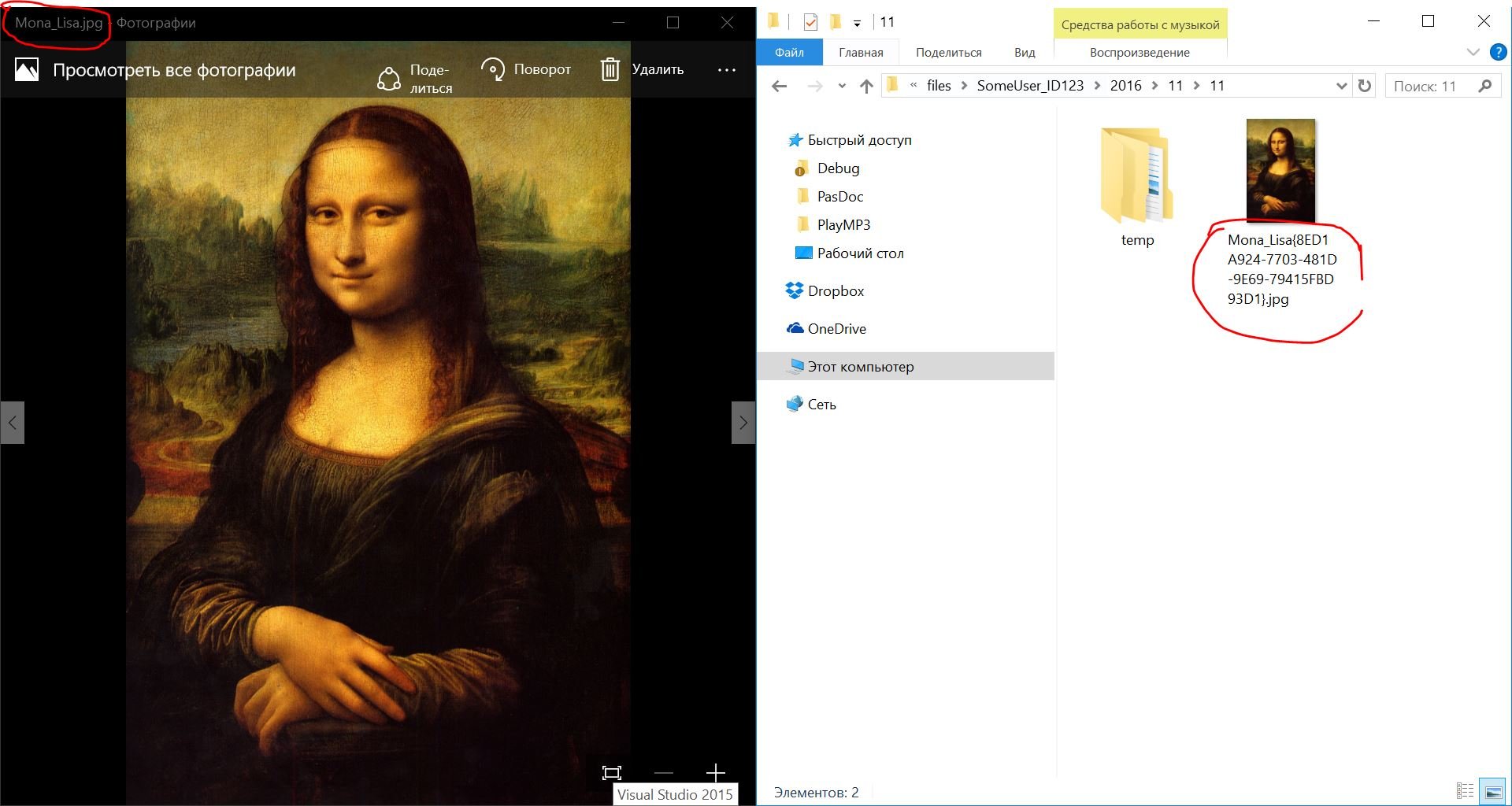Image resolution: width=1512 pixels, height=806 pixels.
Task: Open Explorer help question mark icon
Action: pos(1499,53)
